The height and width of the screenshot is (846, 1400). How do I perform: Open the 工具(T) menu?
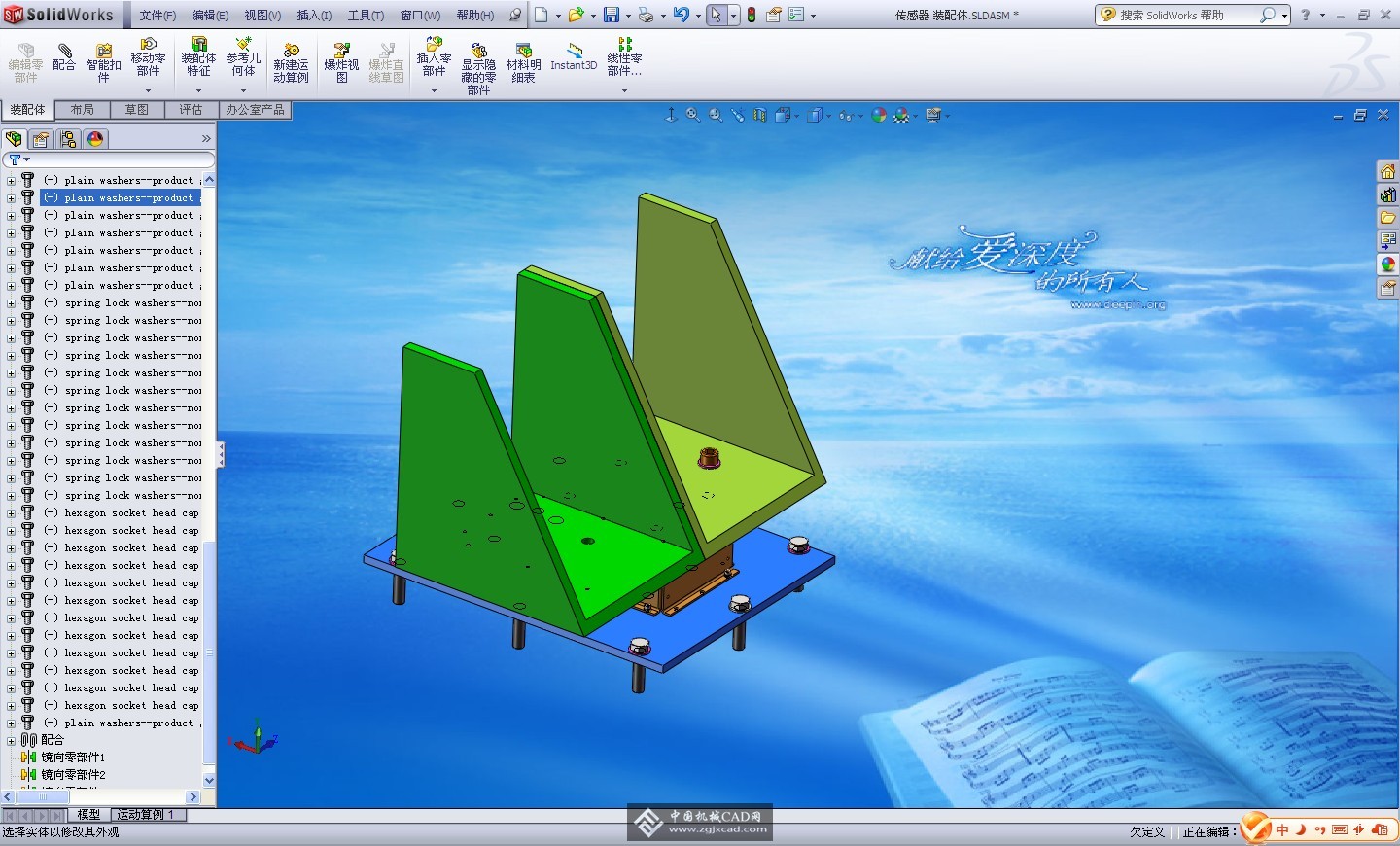click(366, 16)
